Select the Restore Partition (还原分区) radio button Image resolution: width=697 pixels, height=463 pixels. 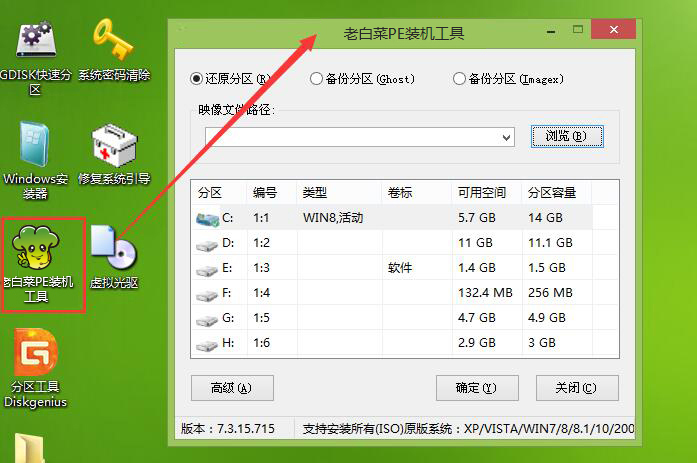[196, 79]
